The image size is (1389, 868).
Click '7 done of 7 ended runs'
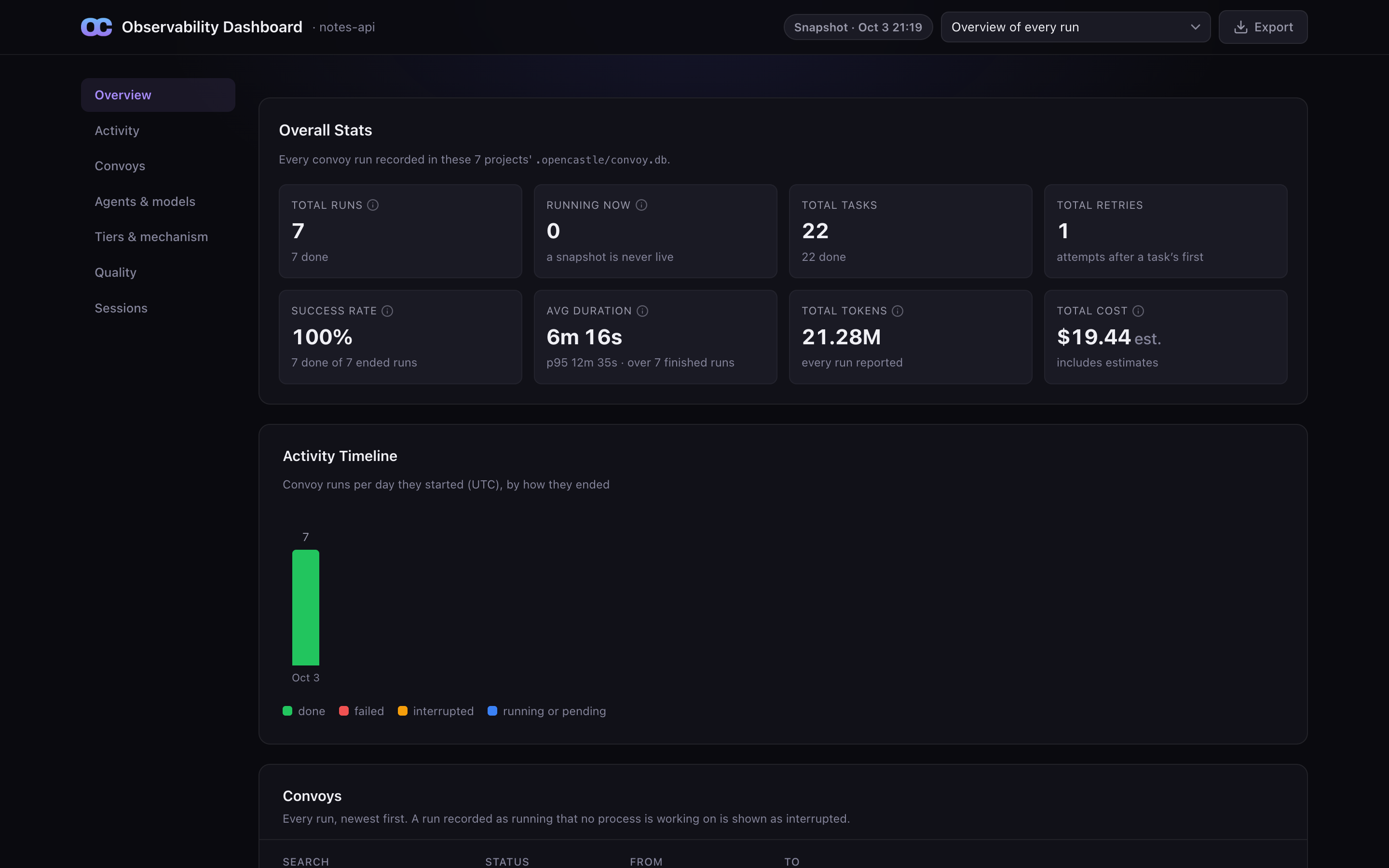354,362
